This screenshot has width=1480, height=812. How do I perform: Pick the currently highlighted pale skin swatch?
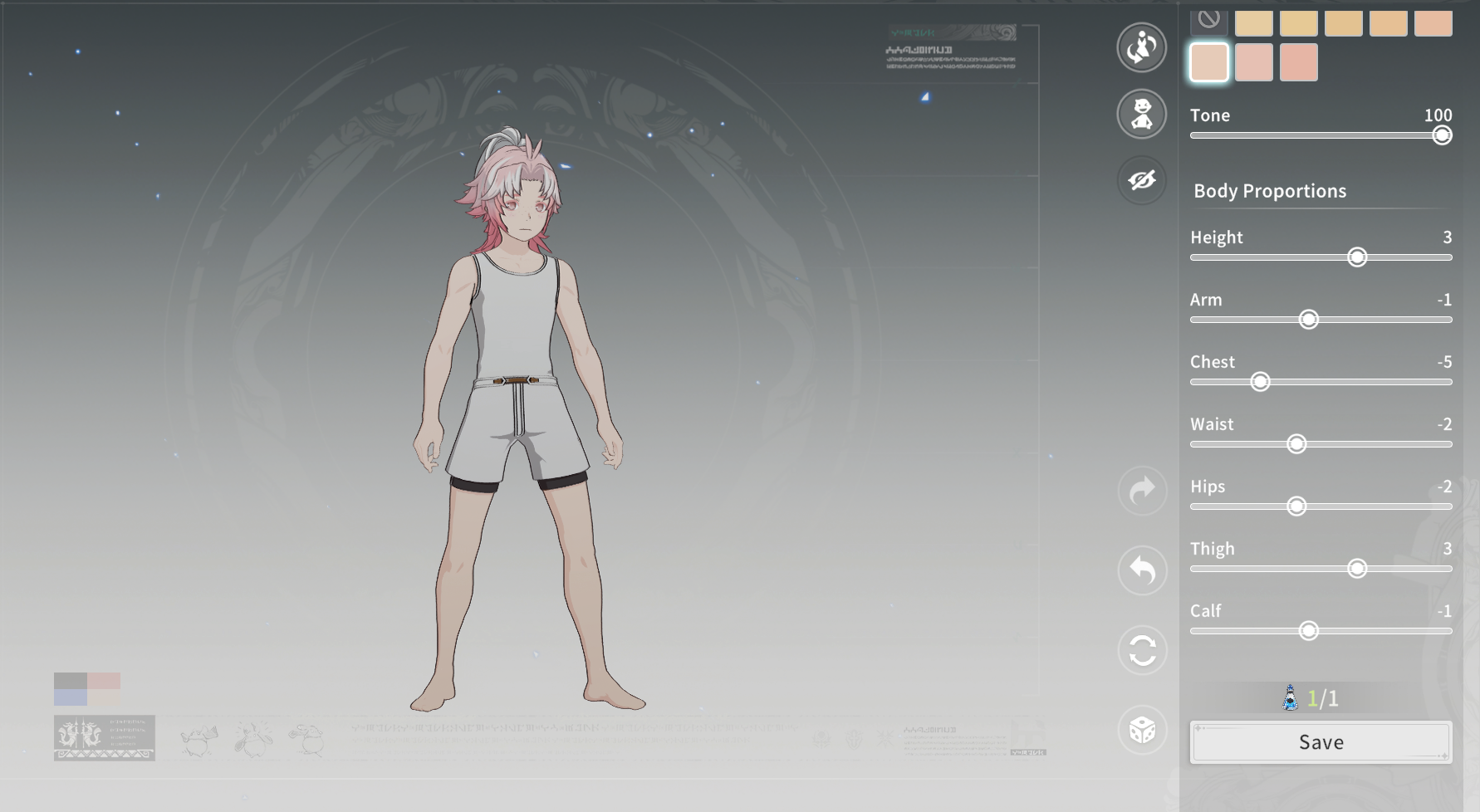click(x=1209, y=62)
